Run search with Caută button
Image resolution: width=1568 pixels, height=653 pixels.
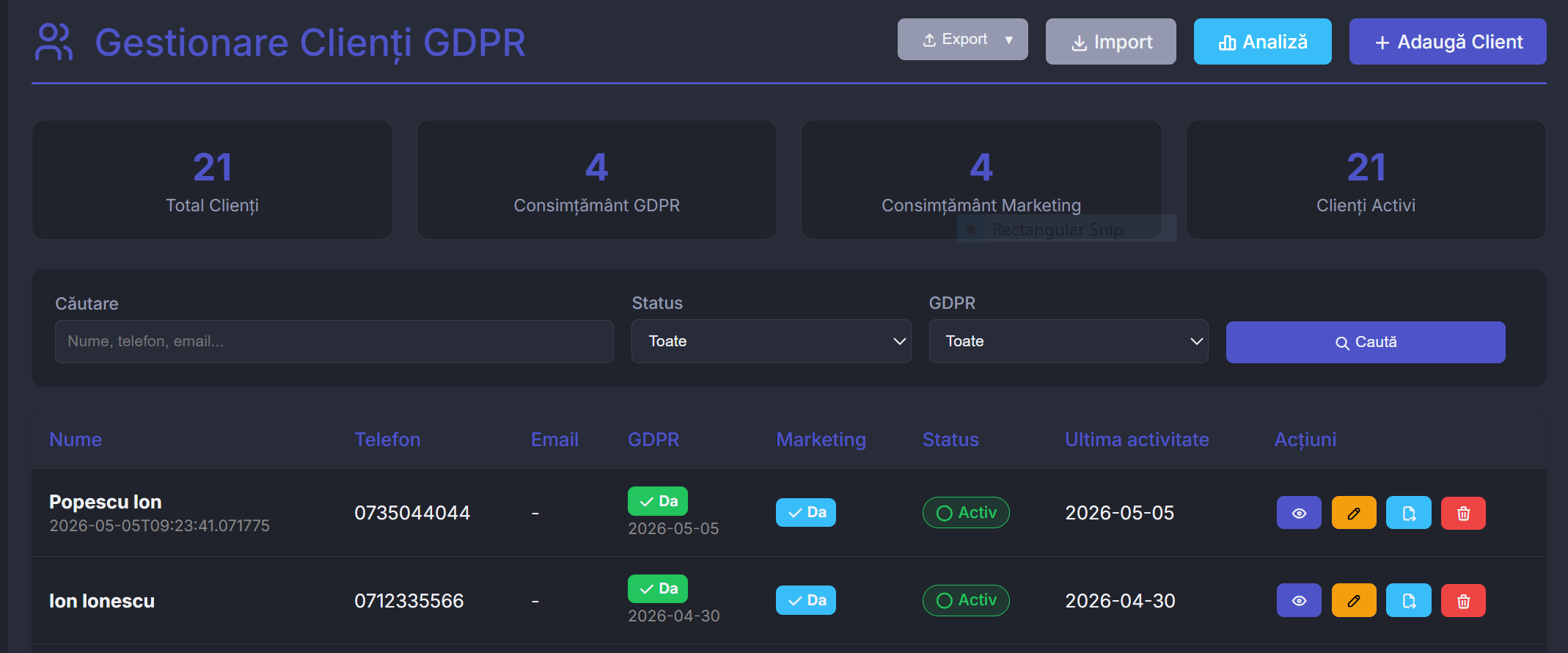1366,342
